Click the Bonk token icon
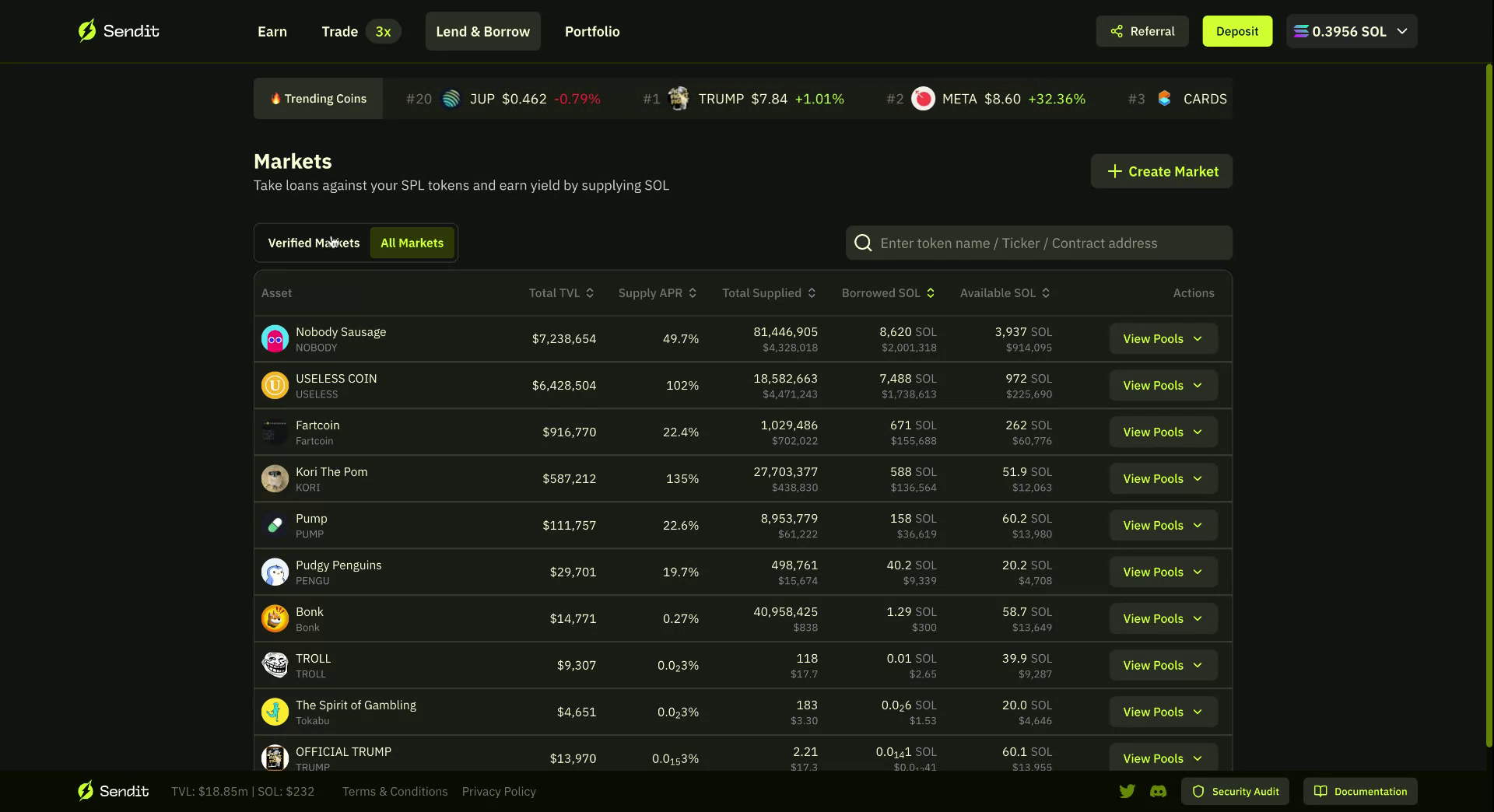The height and width of the screenshot is (812, 1494). coord(275,618)
